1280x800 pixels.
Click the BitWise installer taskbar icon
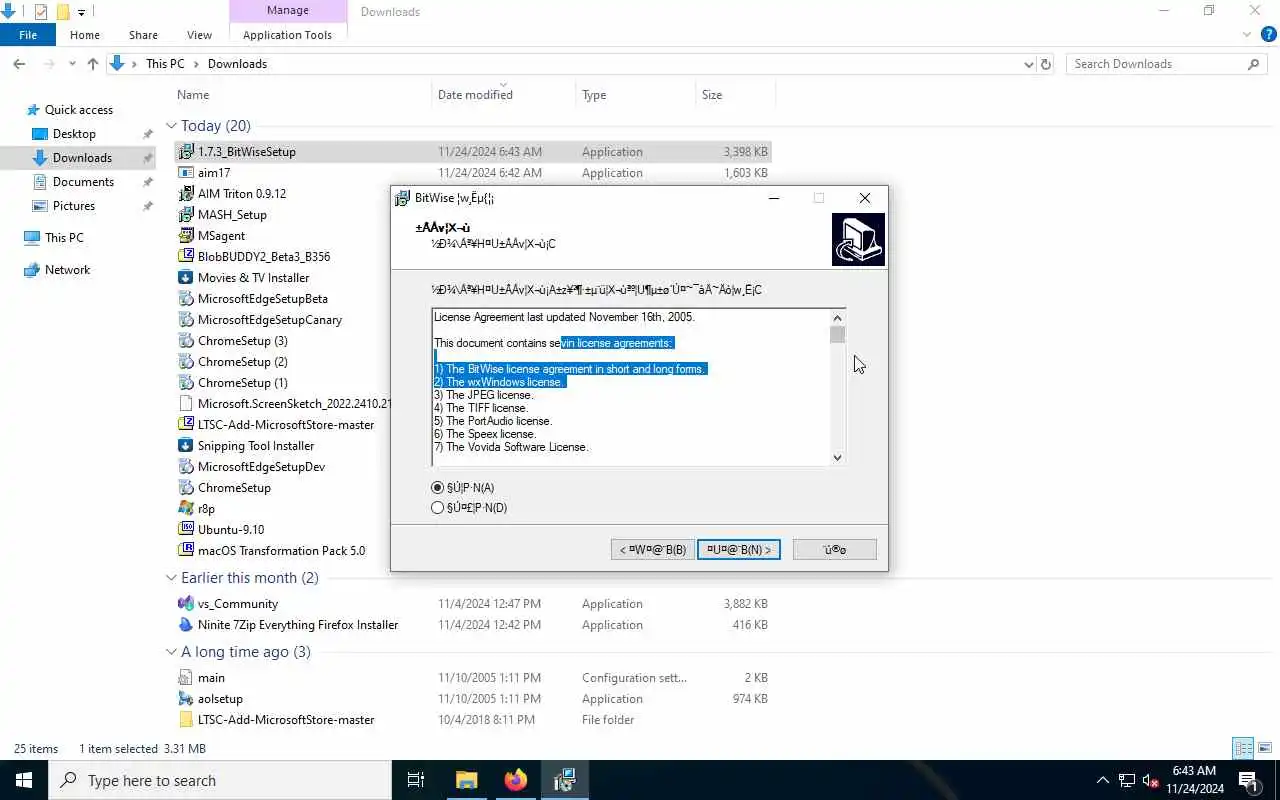pos(565,780)
